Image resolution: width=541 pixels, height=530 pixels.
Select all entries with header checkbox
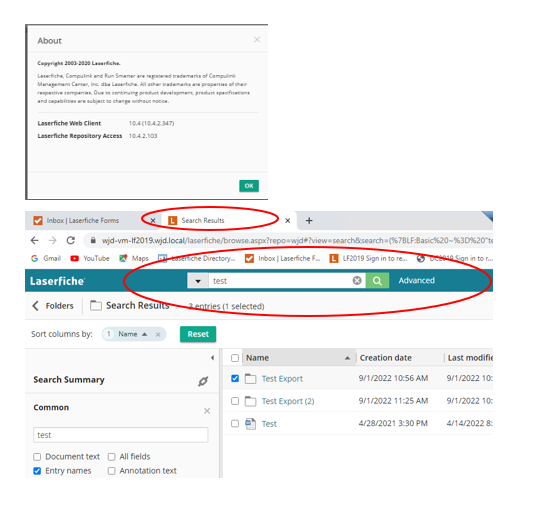pyautogui.click(x=235, y=358)
